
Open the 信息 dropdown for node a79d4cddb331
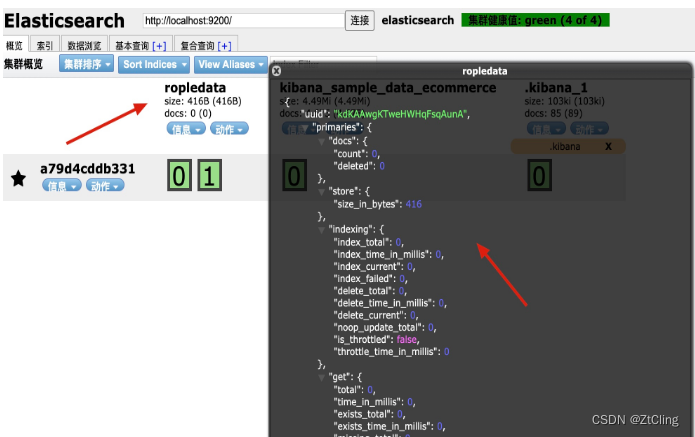[x=62, y=186]
